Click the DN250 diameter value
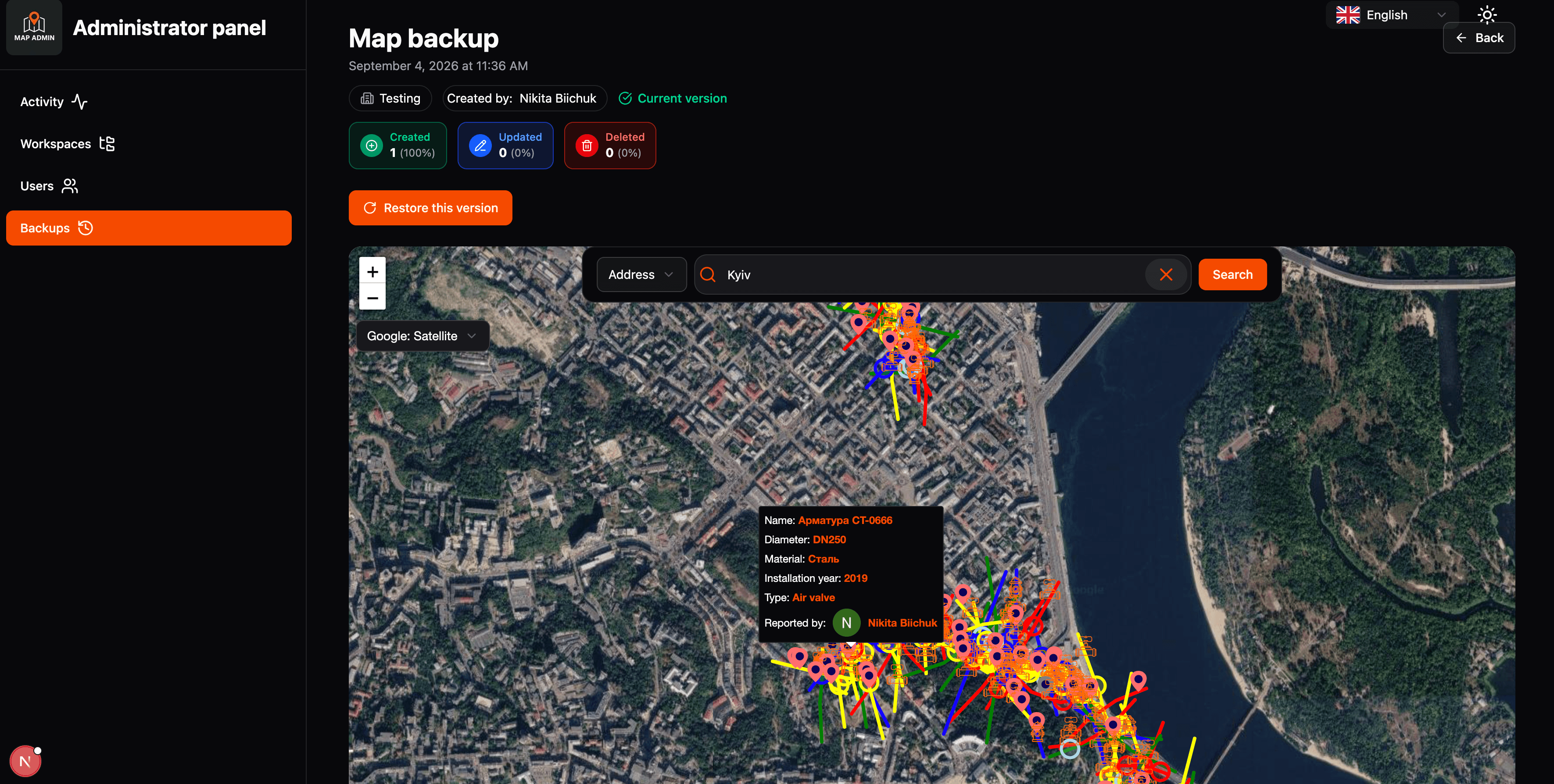Image resolution: width=1554 pixels, height=784 pixels. coord(829,539)
